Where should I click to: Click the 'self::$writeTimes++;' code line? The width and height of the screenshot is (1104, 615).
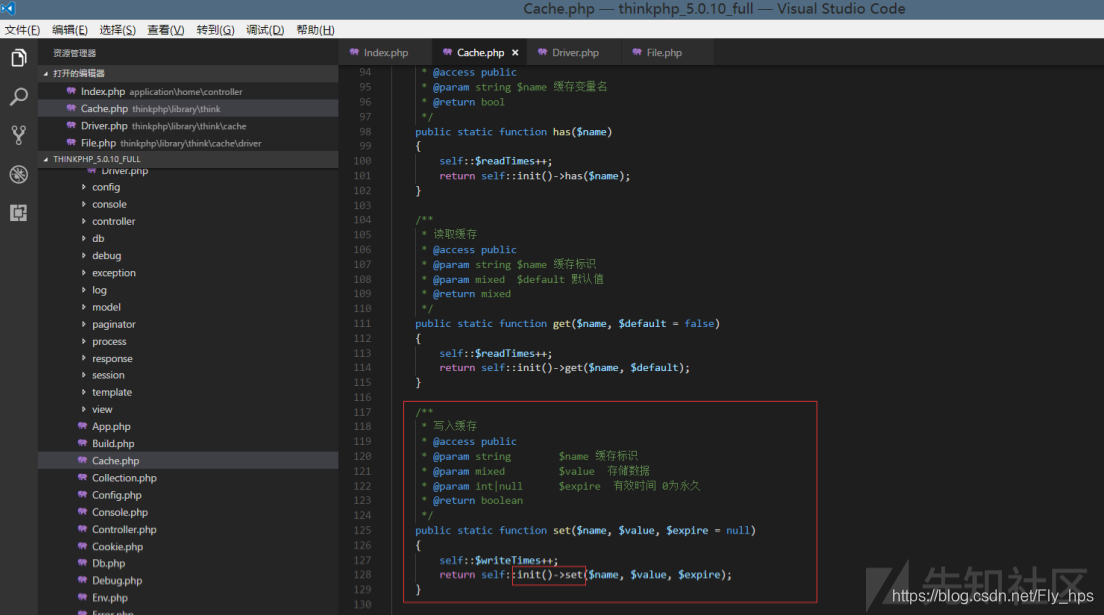coord(498,561)
